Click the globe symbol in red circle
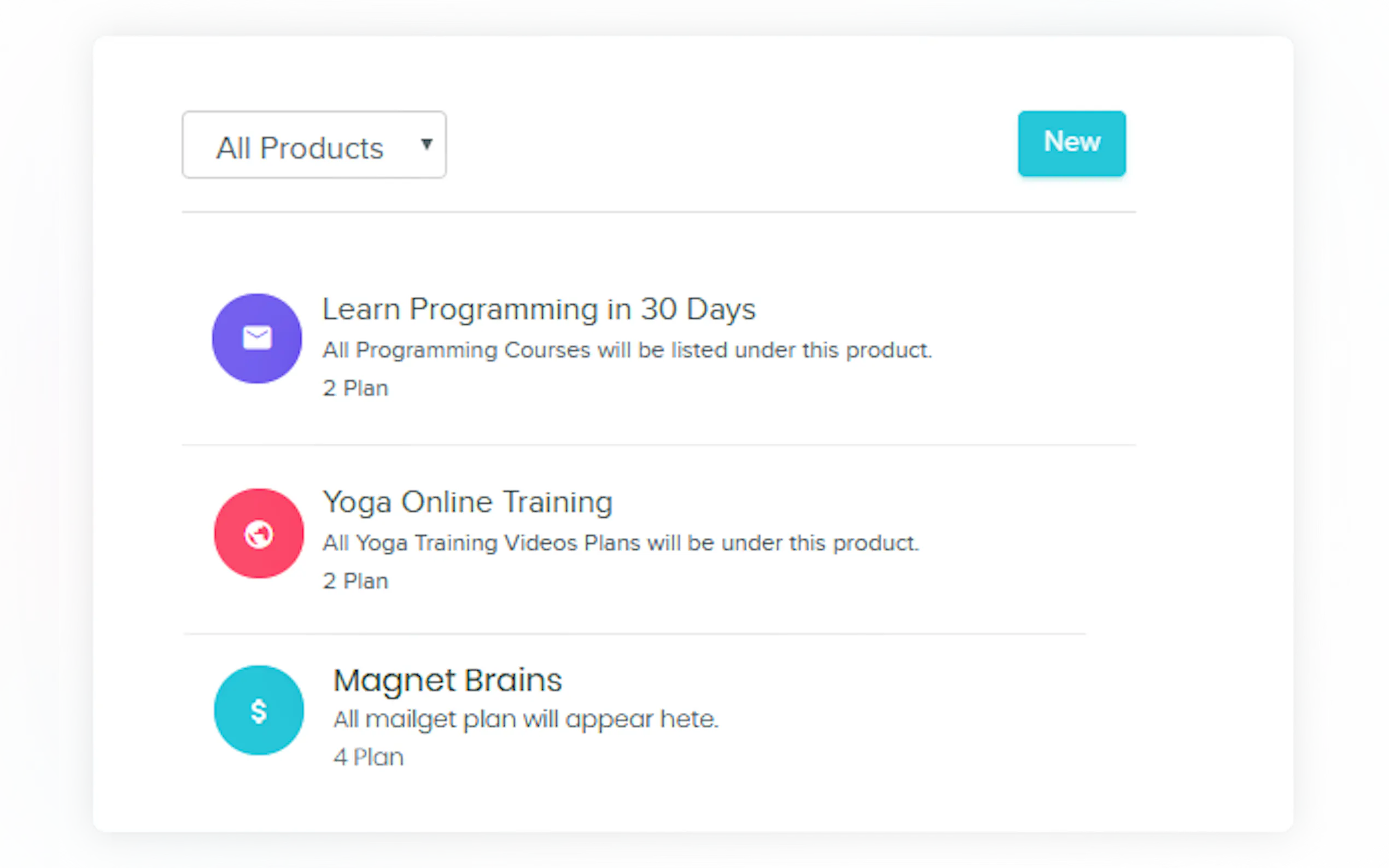This screenshot has width=1389, height=868. coord(259,535)
